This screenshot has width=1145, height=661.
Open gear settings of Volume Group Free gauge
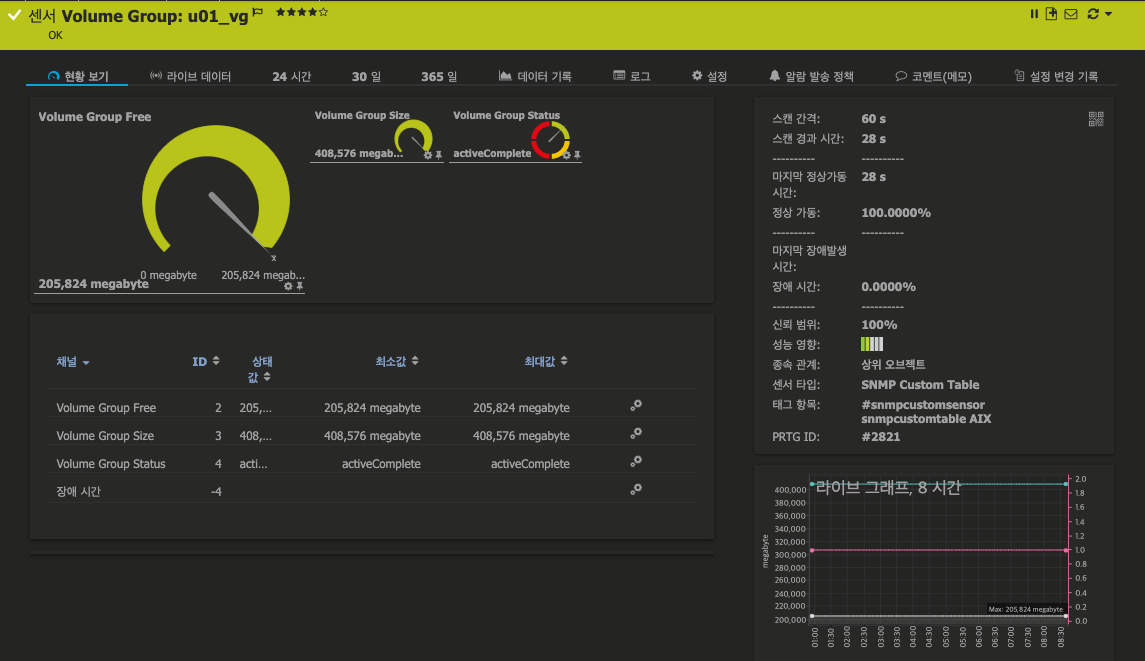(288, 286)
